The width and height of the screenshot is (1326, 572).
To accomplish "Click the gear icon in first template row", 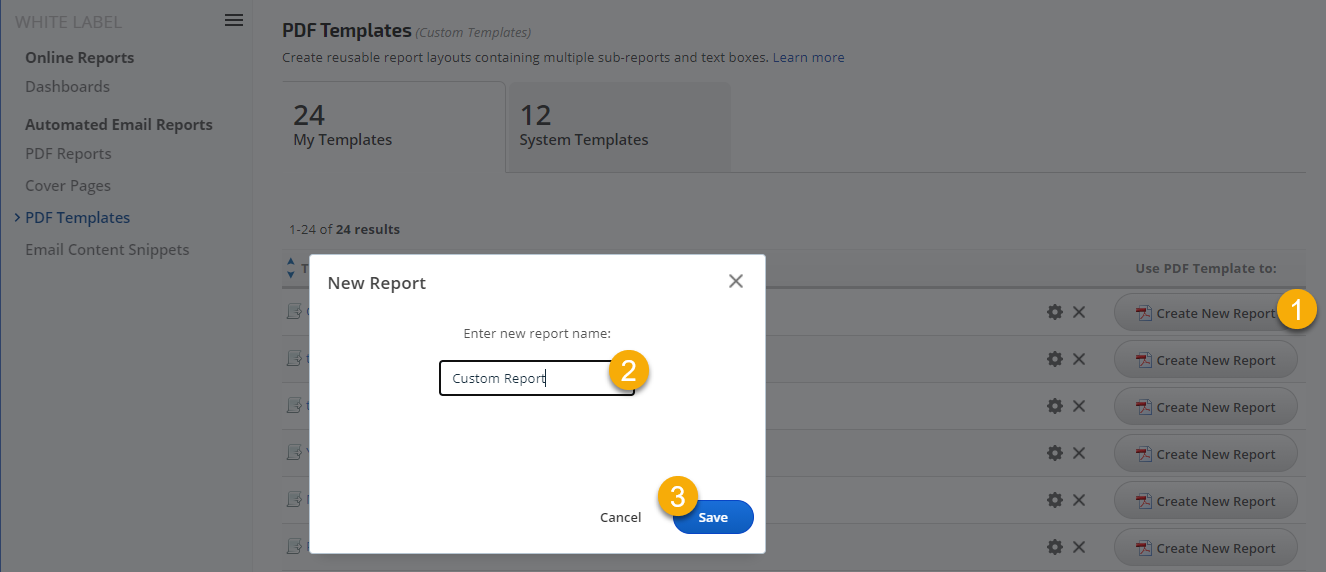I will (x=1054, y=313).
